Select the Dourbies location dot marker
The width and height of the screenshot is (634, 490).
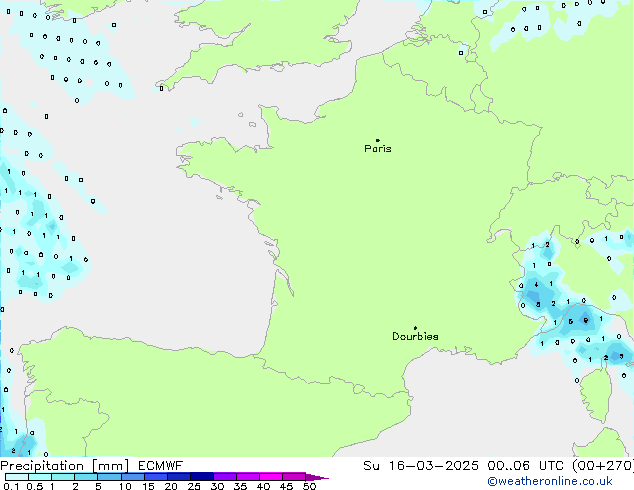point(415,328)
